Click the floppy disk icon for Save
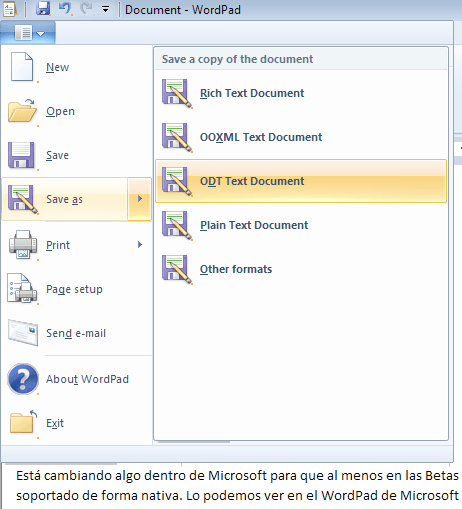 pyautogui.click(x=21, y=155)
